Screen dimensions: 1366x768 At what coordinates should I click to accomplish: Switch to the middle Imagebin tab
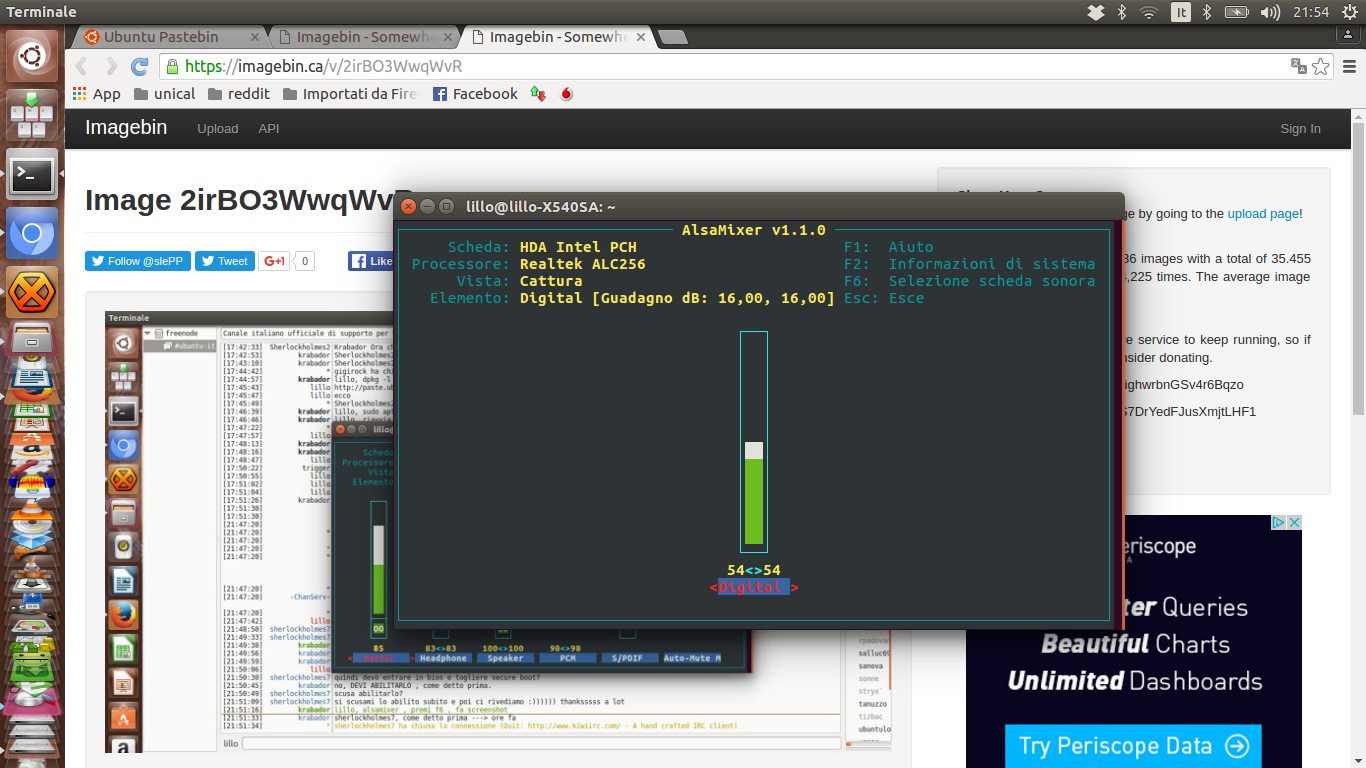(365, 37)
